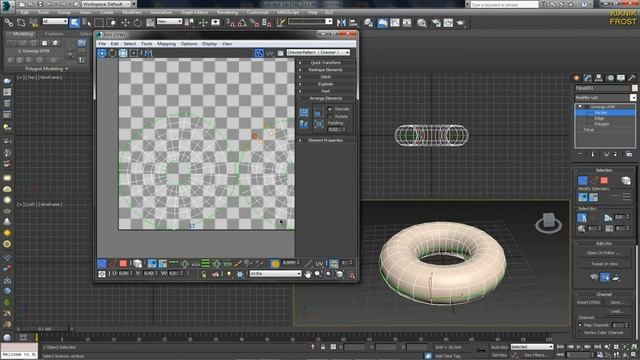Click the lock selection icon in Edit UVWs

pyautogui.click(x=204, y=274)
